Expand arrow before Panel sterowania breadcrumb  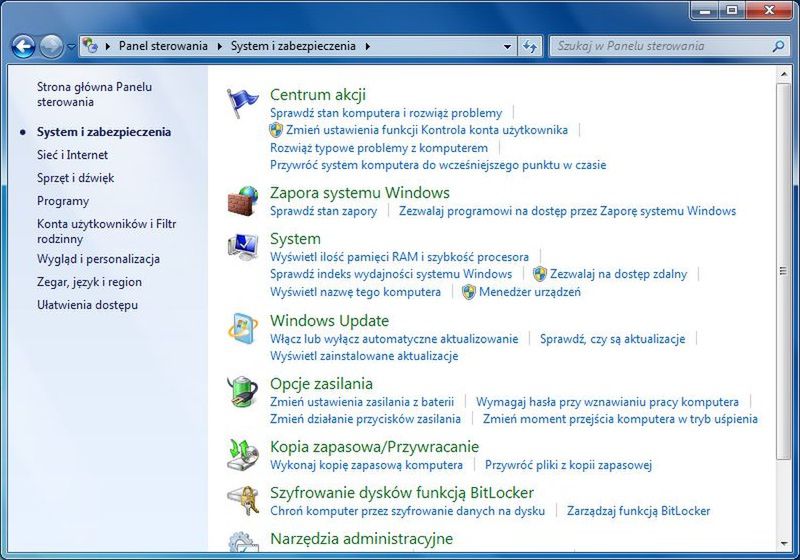[x=108, y=46]
